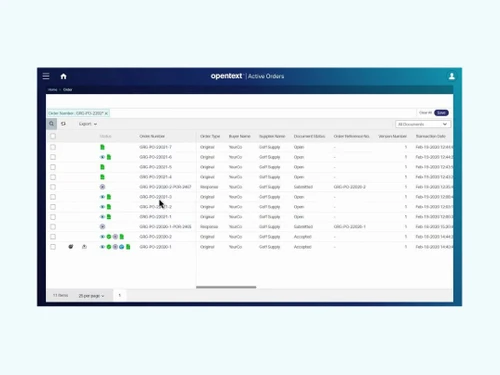
Task: Click green document icon for GRG-PO-22021-2
Action: click(x=109, y=207)
